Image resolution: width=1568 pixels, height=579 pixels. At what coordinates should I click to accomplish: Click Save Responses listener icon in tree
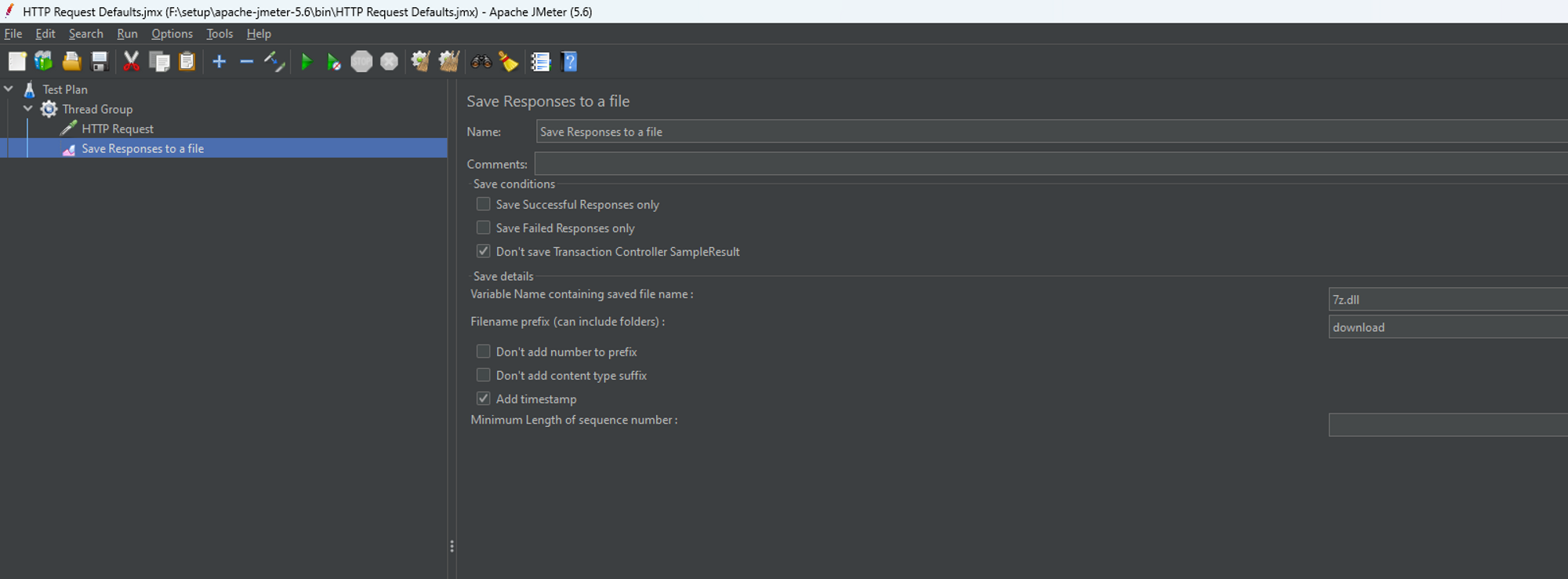(69, 148)
